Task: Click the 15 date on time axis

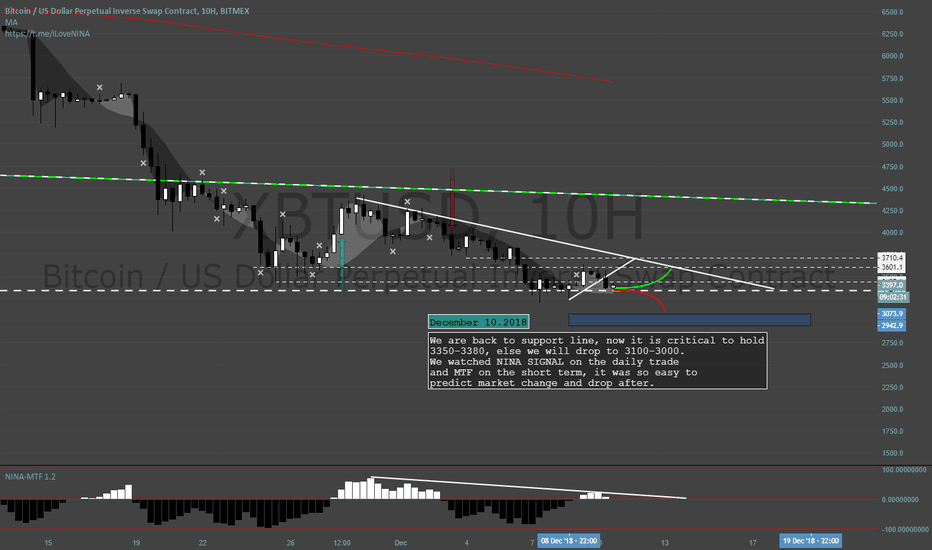Action: (48, 542)
